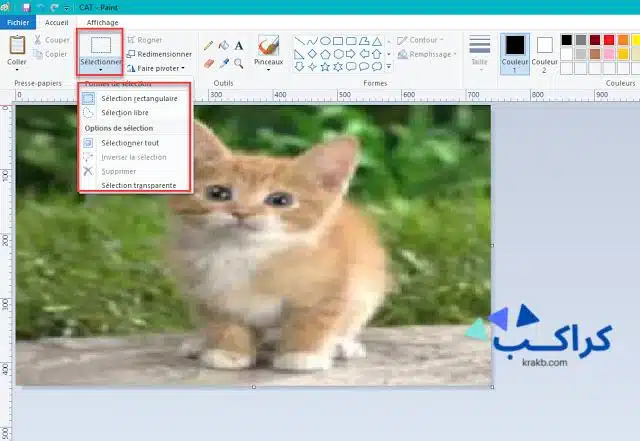The height and width of the screenshot is (441, 640).
Task: Choose the rectangle shape
Action: (338, 41)
